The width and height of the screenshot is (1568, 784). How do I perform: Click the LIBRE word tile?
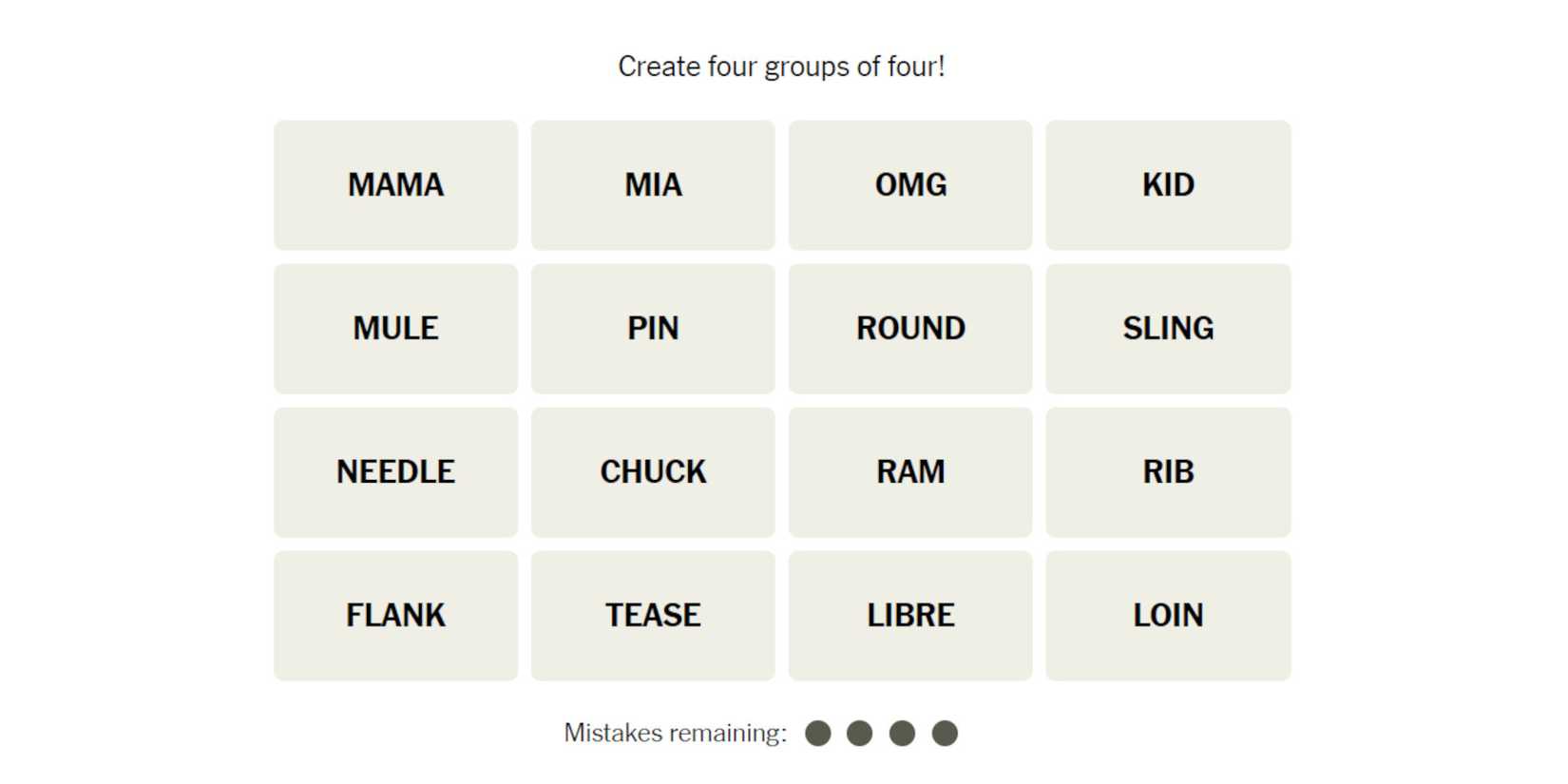pos(910,616)
